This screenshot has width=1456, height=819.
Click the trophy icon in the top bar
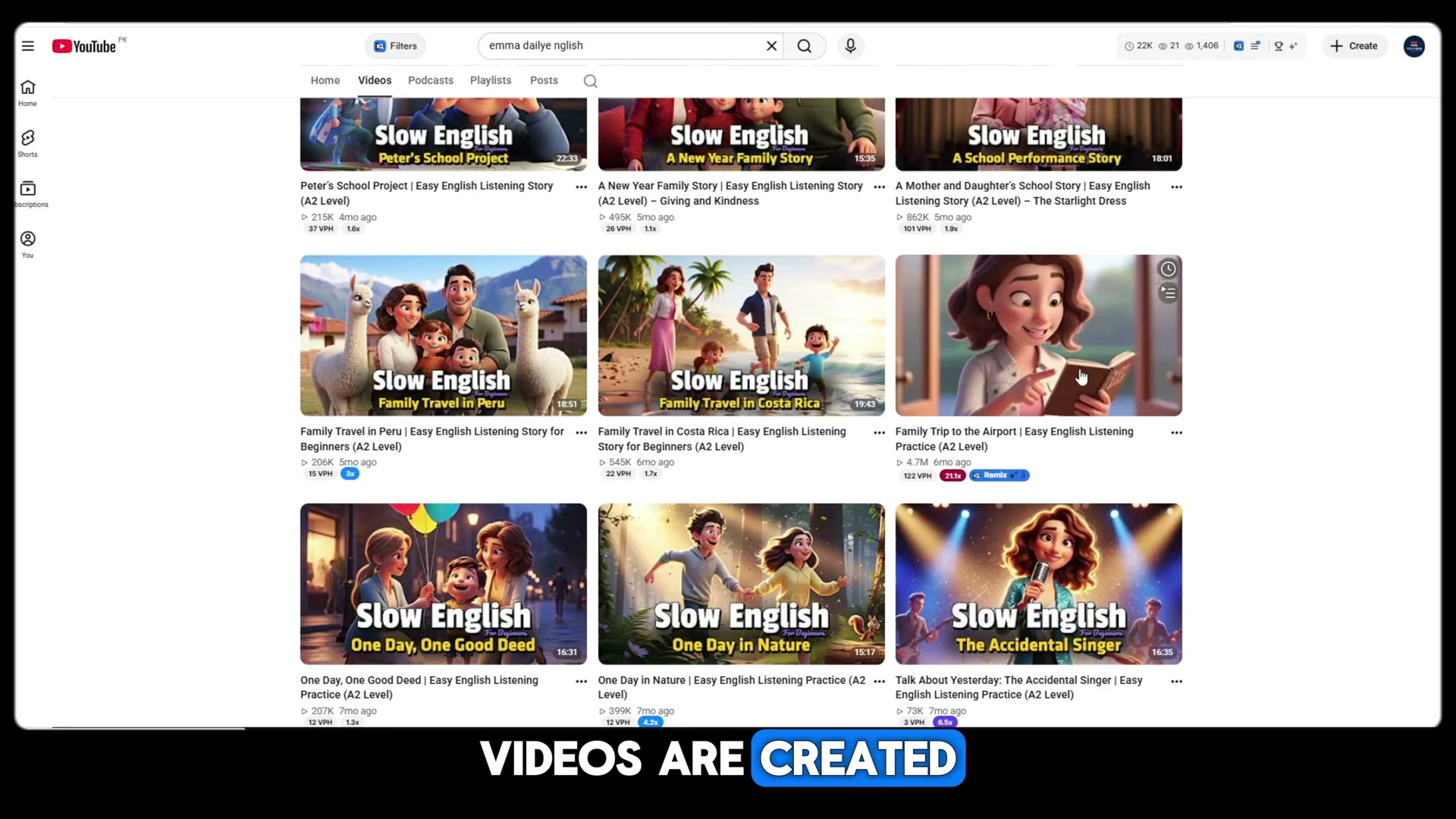click(1279, 46)
